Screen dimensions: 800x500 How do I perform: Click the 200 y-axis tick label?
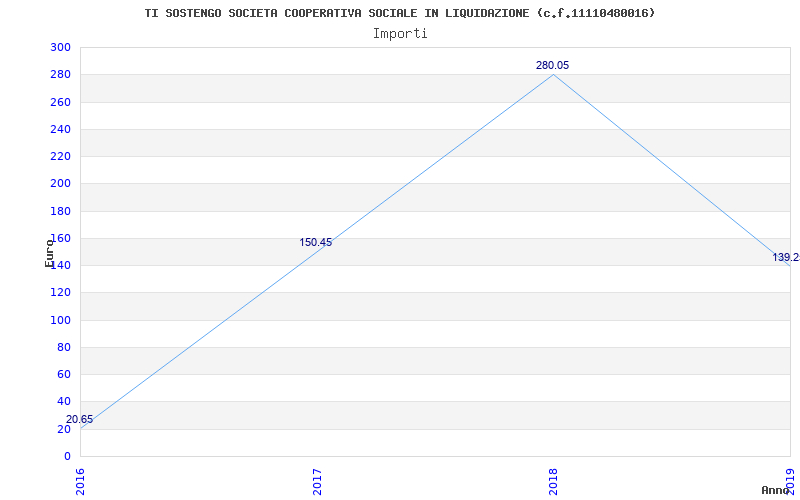(x=60, y=184)
